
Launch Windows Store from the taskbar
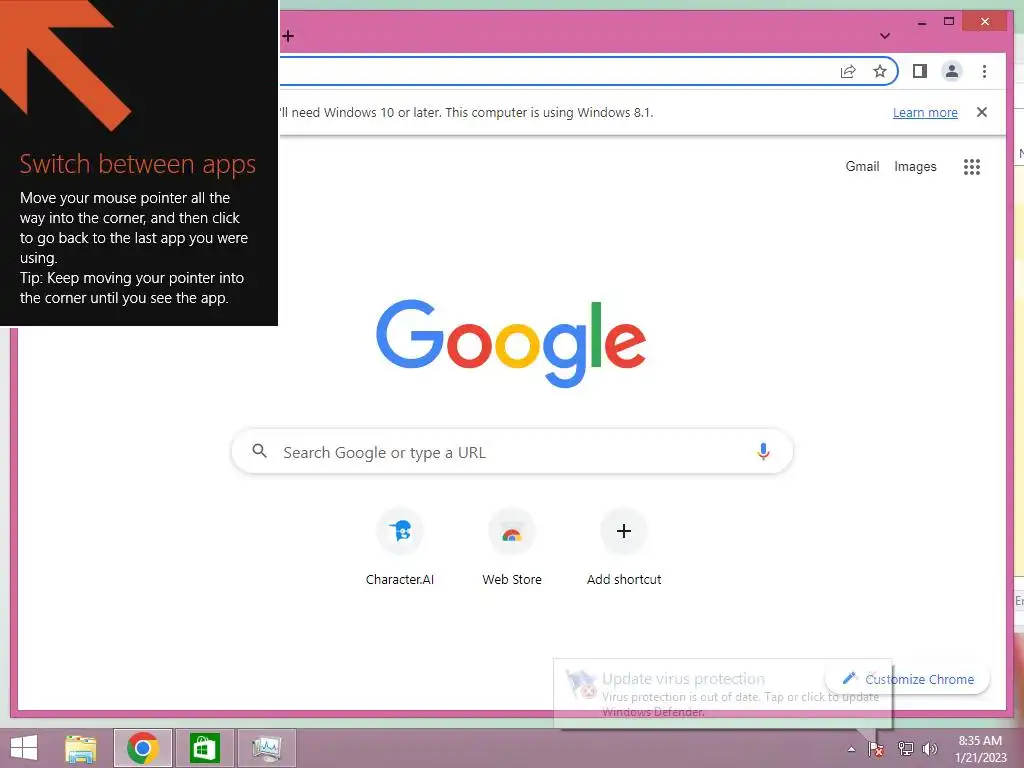tap(204, 748)
